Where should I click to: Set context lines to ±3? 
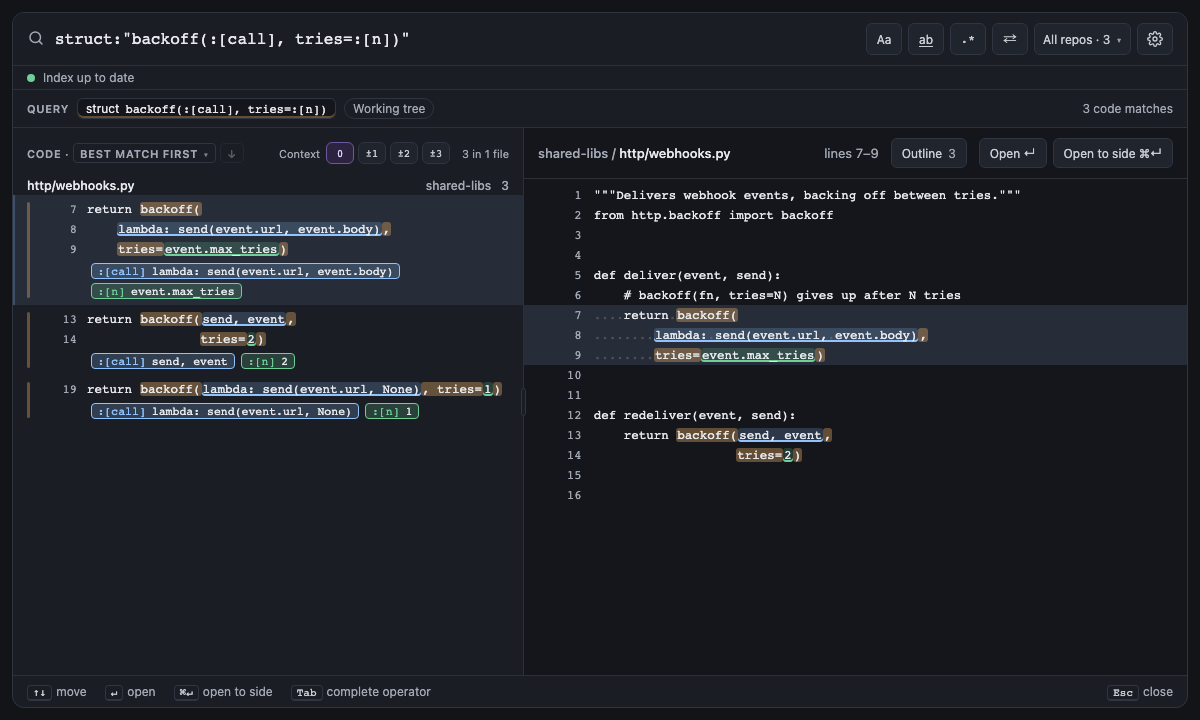436,154
